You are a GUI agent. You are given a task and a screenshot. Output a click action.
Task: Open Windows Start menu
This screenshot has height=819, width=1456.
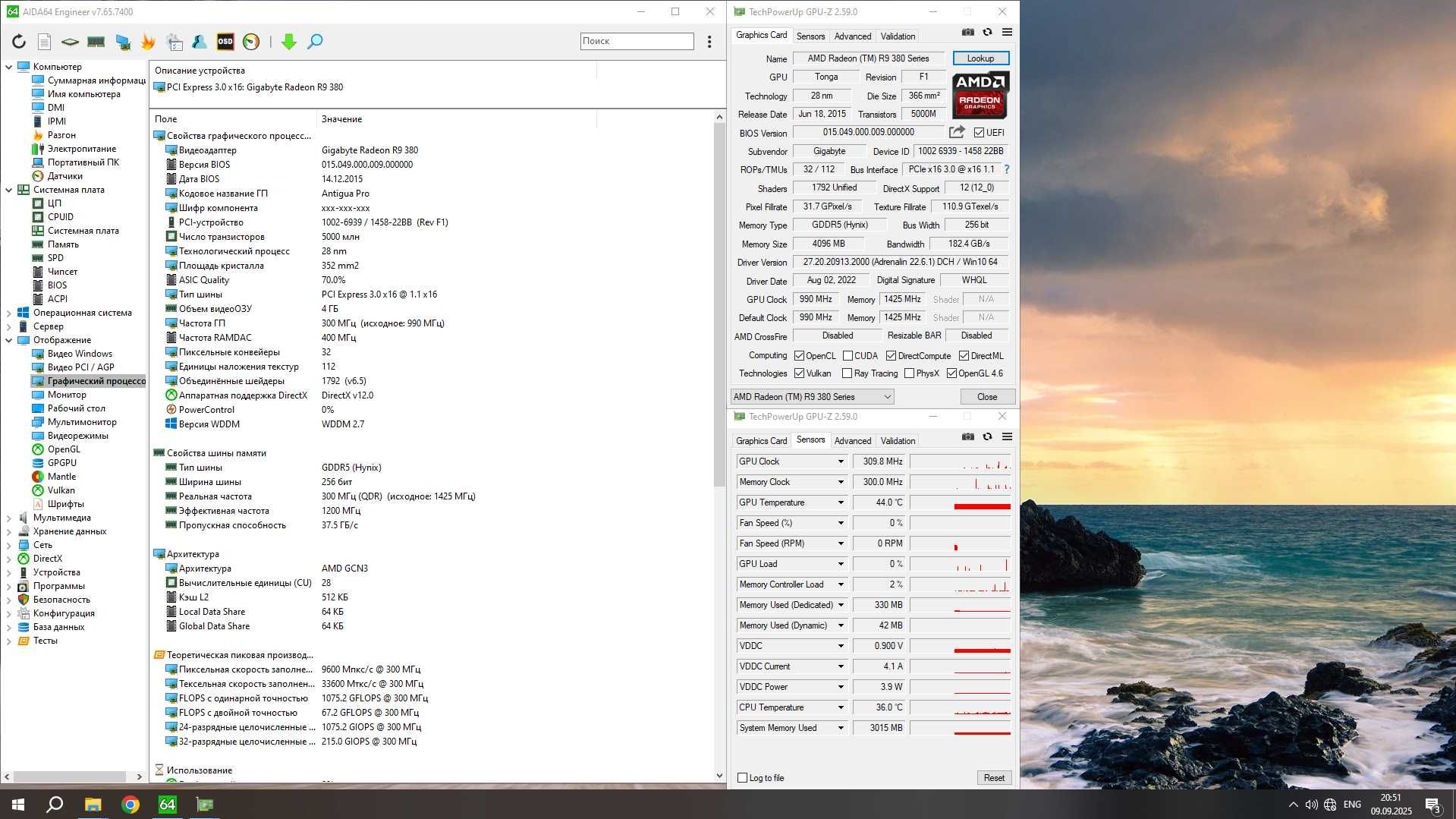point(18,805)
